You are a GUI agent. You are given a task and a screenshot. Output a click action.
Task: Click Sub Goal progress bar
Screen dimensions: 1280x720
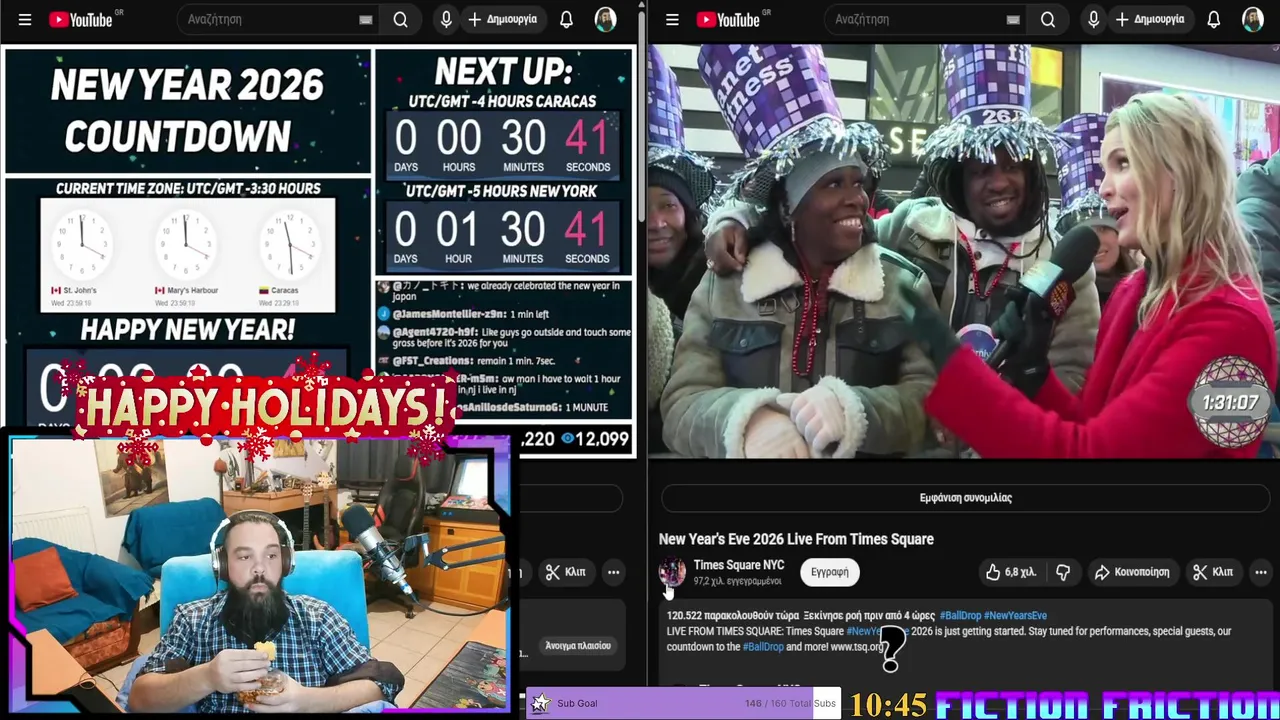[x=683, y=703]
